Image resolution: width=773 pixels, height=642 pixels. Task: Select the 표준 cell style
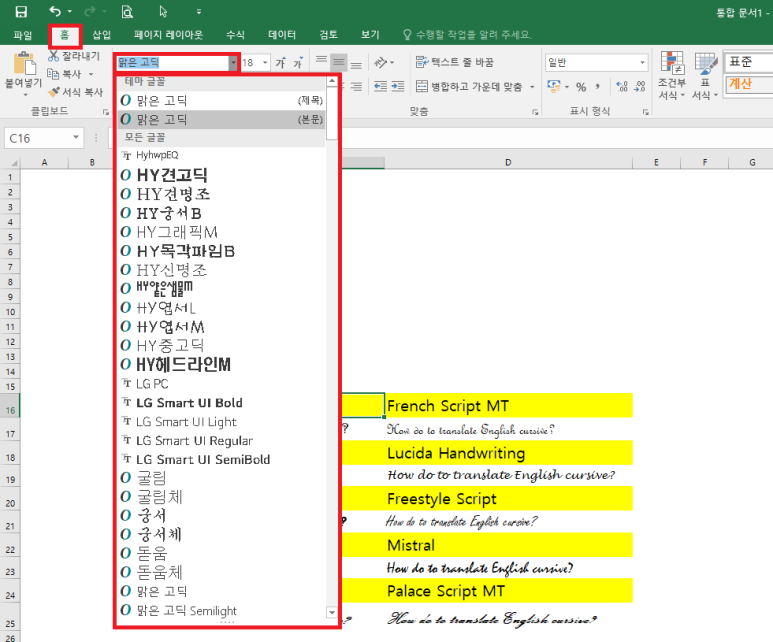(x=748, y=62)
